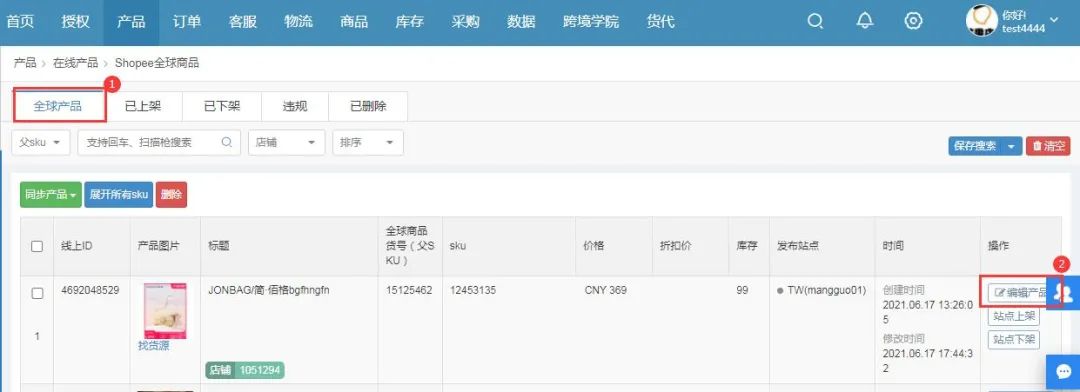Viewport: 1080px width, 392px height.
Task: Switch to the 已上架 tab
Action: (x=143, y=106)
